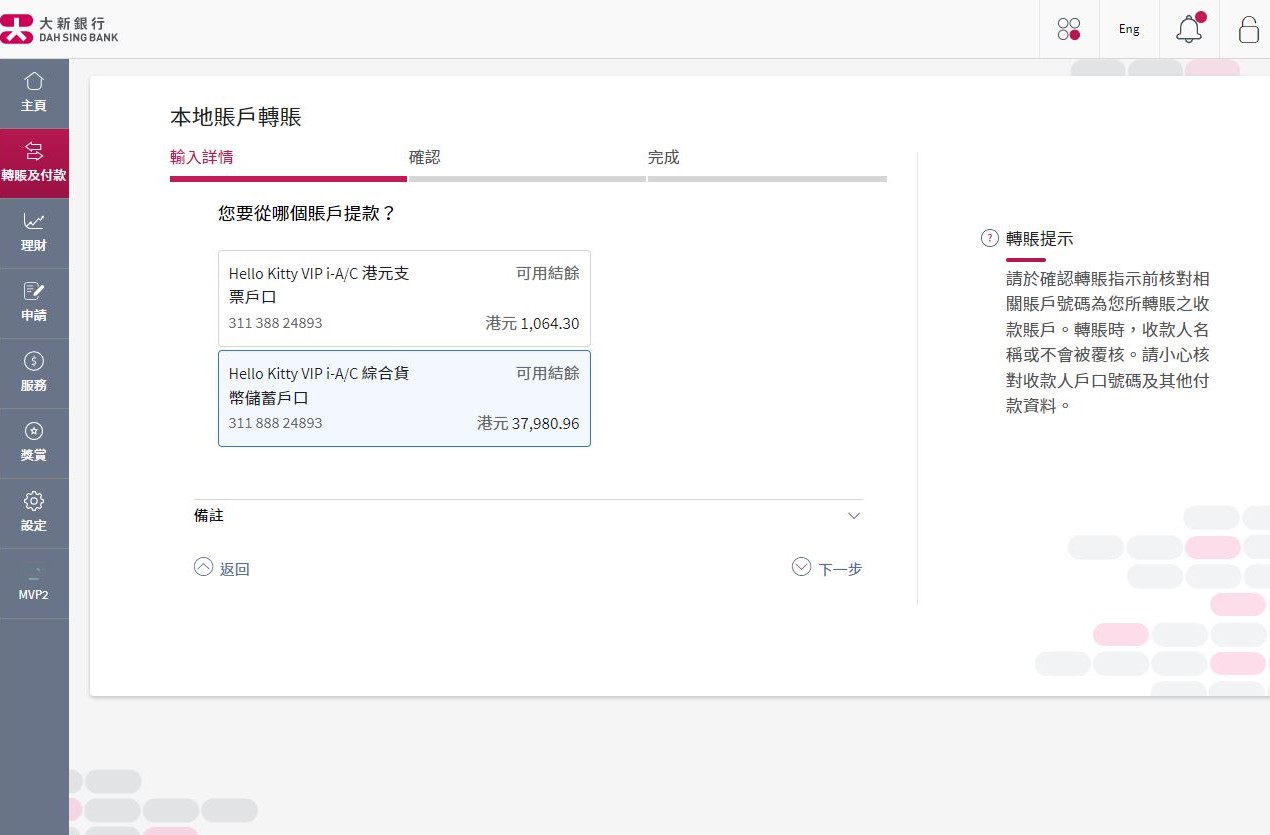Open 轉賬及付款 sidebar item

[34, 163]
